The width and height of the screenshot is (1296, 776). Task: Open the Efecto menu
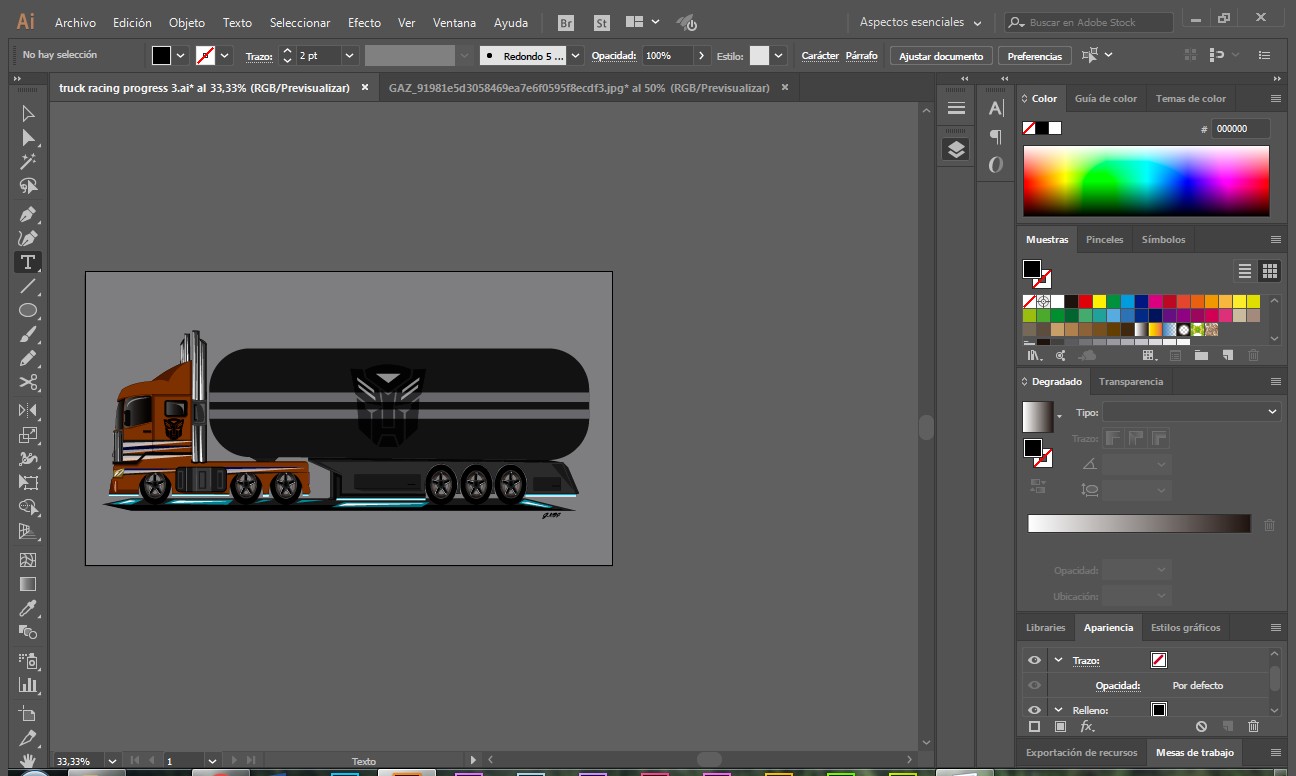pyautogui.click(x=364, y=22)
